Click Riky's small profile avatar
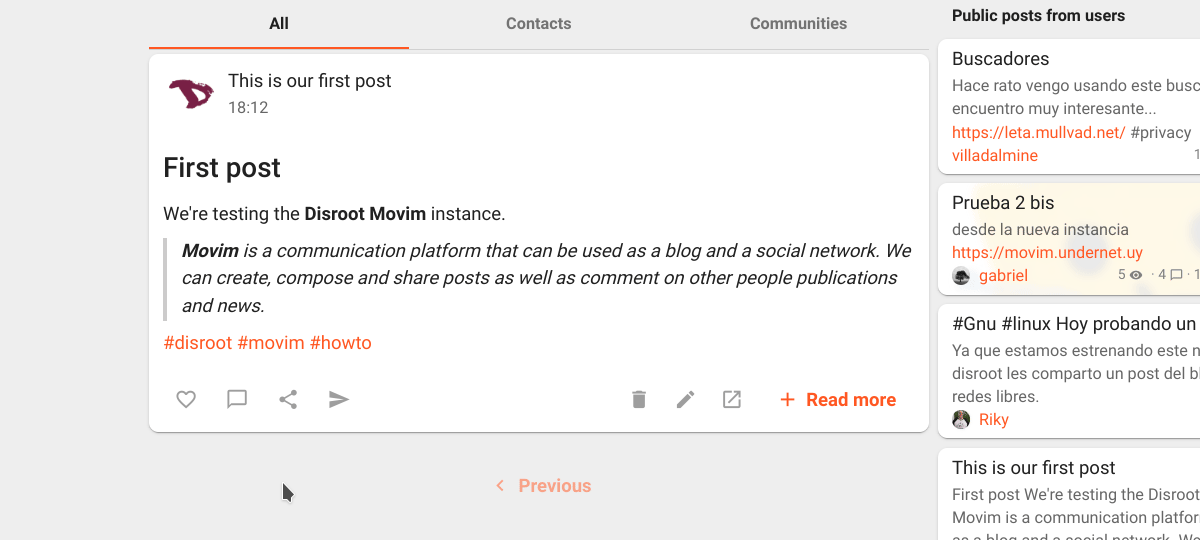 pyautogui.click(x=962, y=420)
